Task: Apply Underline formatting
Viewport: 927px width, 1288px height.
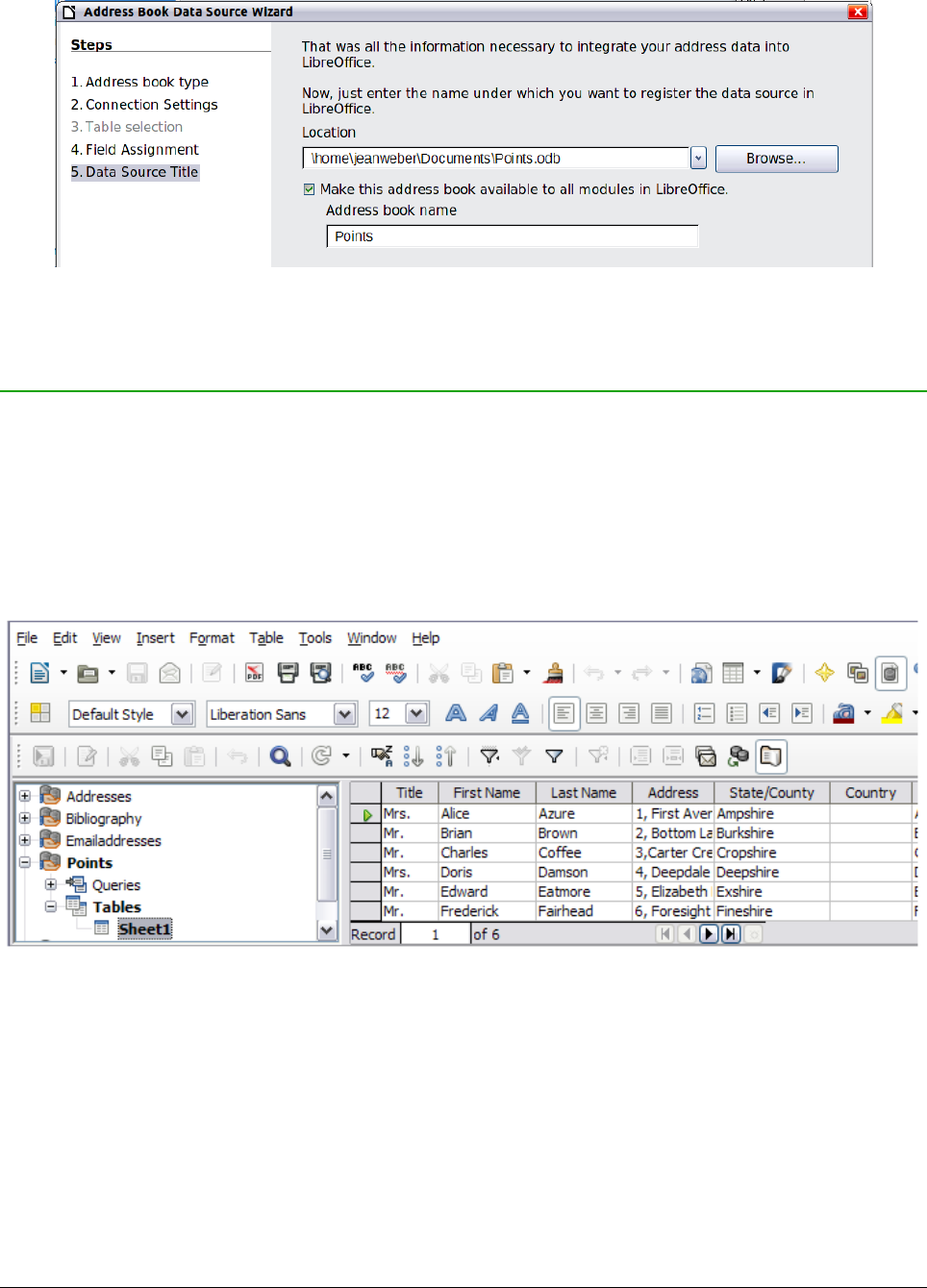Action: [520, 713]
